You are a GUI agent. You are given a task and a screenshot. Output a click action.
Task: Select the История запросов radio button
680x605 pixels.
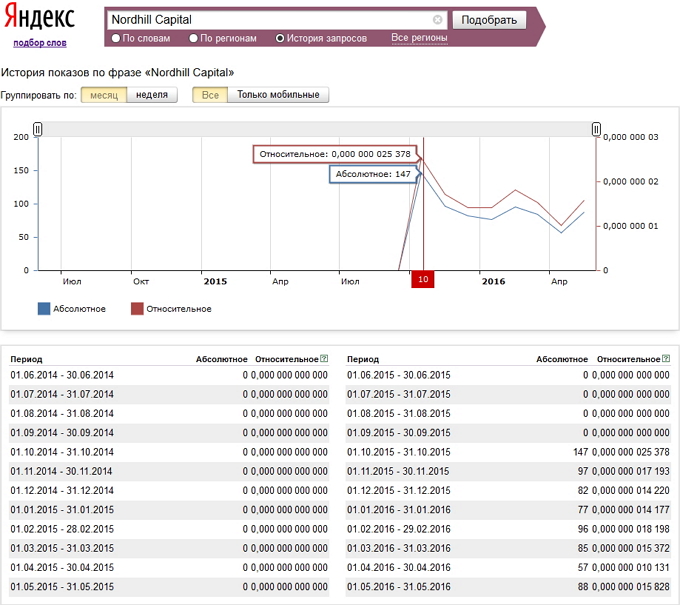pos(280,38)
